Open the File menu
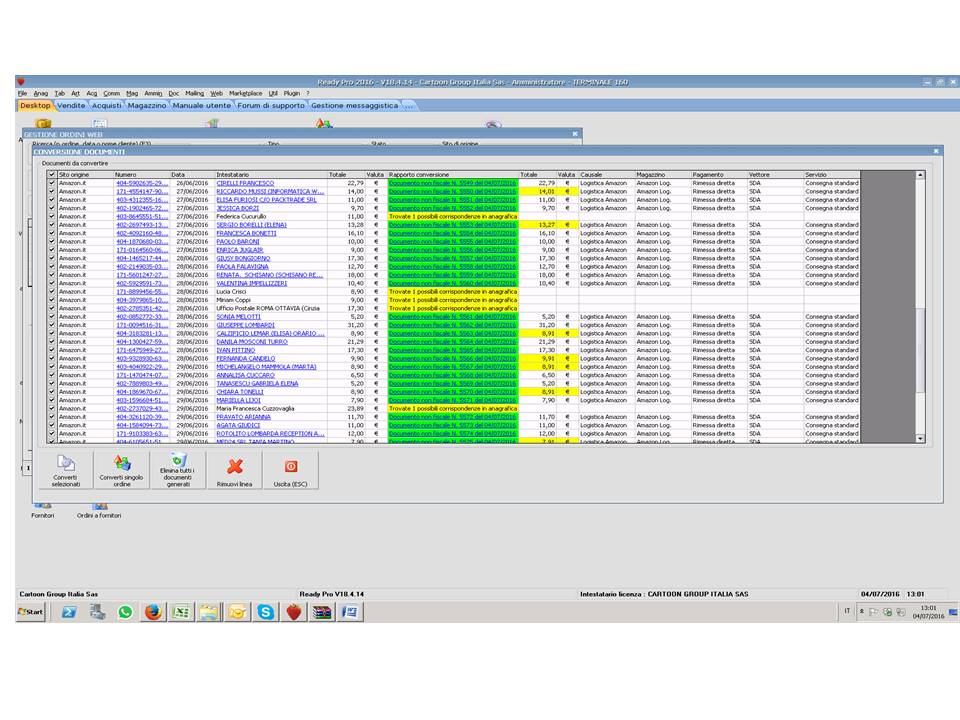This screenshot has width=960, height=720. (23, 93)
